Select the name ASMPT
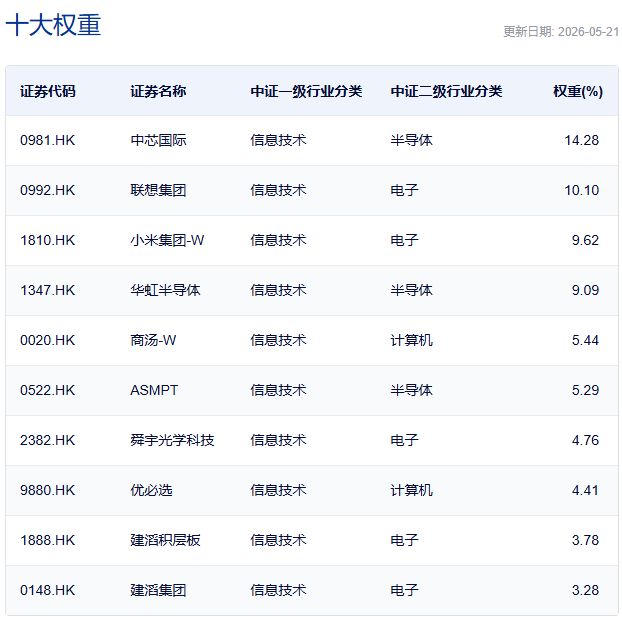The width and height of the screenshot is (622, 621). click(x=154, y=390)
